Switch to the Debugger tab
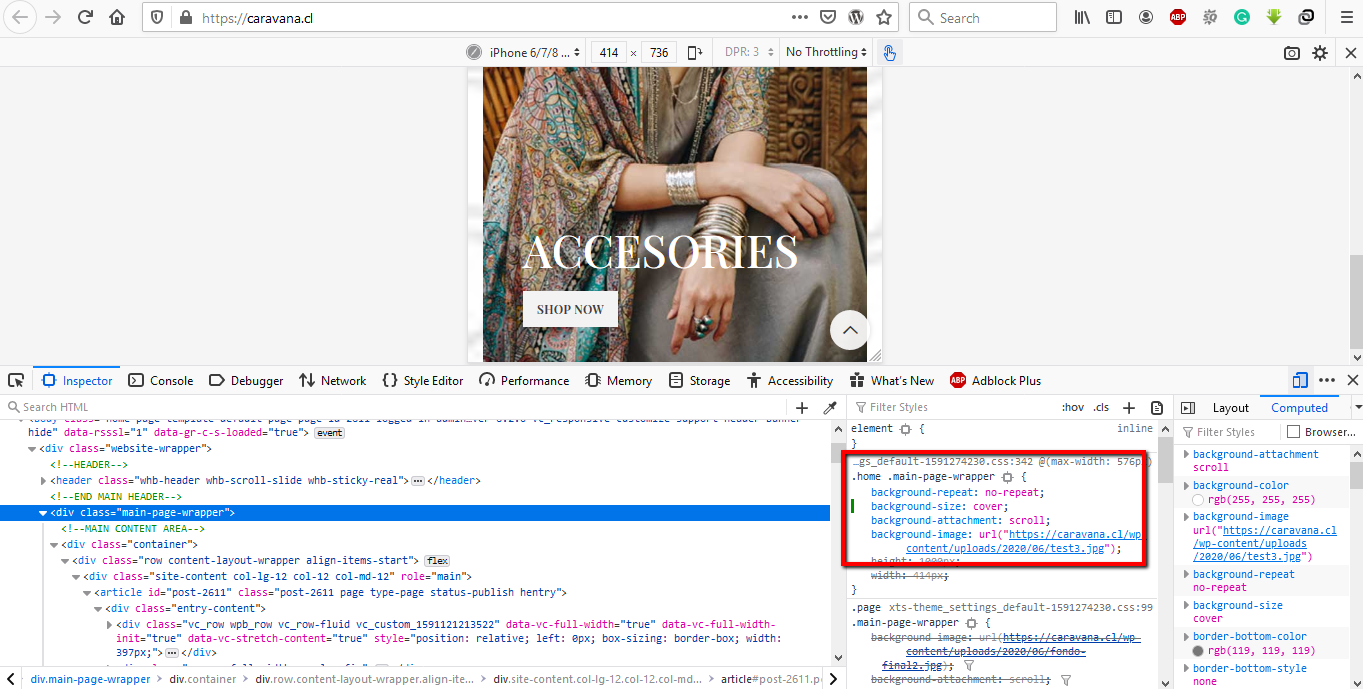The height and width of the screenshot is (689, 1363). tap(246, 380)
